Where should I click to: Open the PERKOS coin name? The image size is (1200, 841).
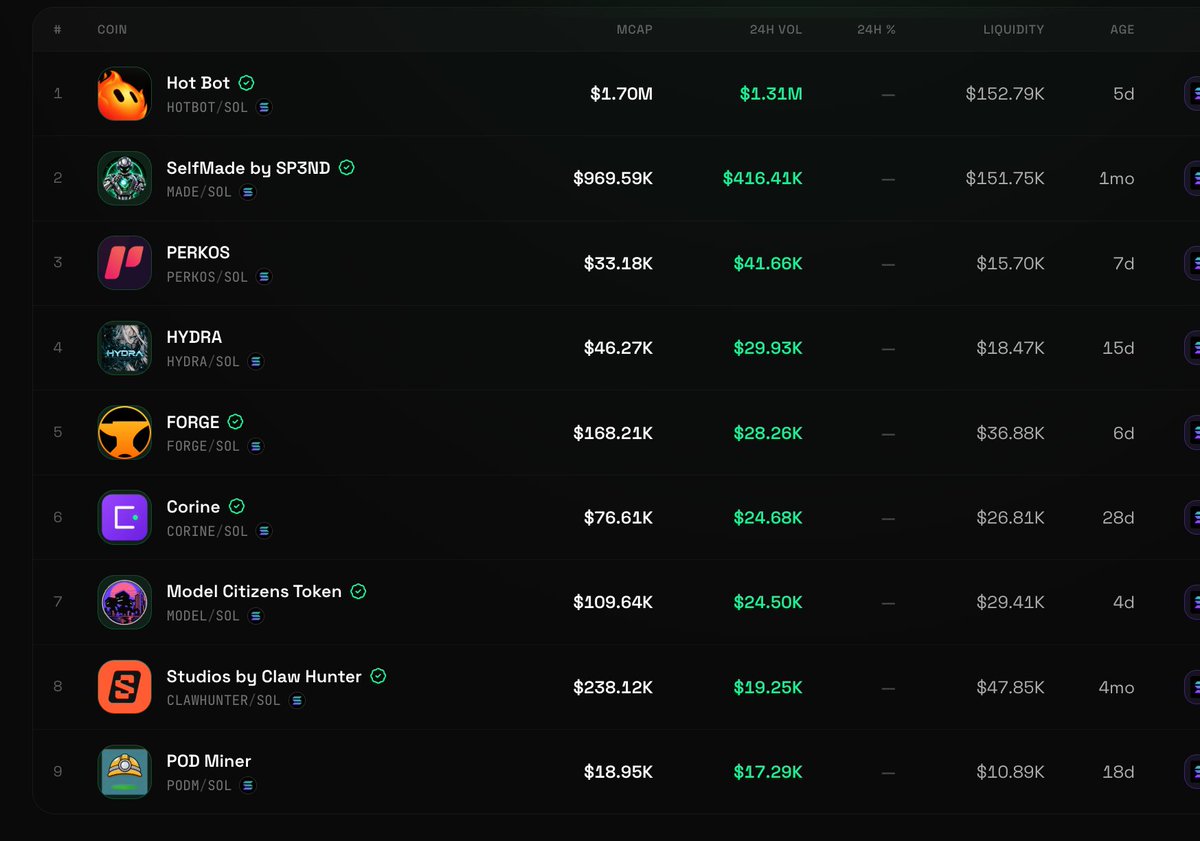tap(198, 253)
